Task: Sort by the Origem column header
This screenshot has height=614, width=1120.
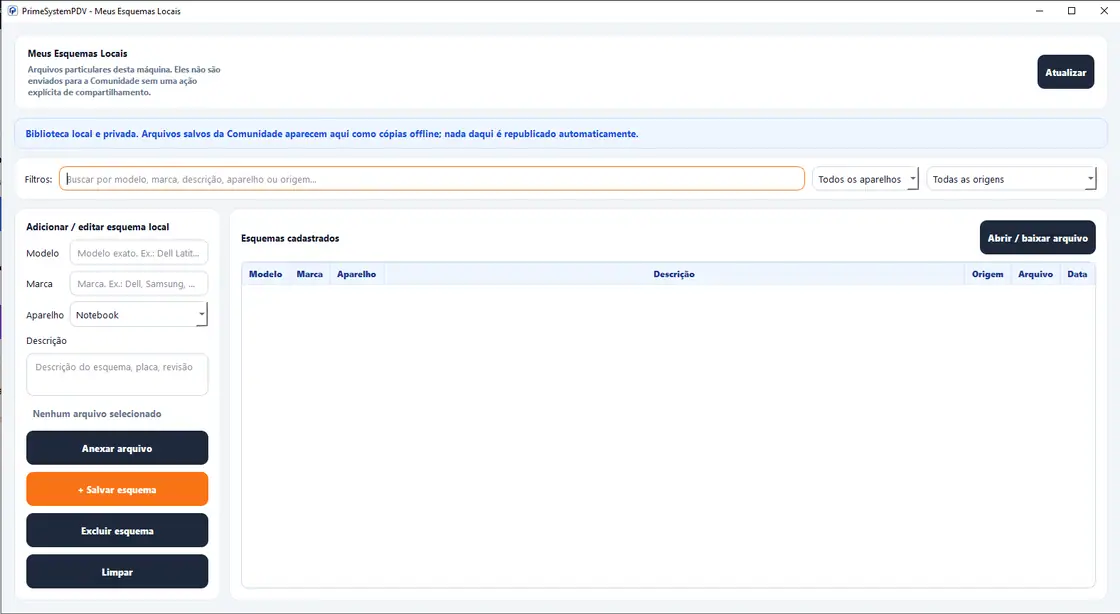Action: pos(987,274)
